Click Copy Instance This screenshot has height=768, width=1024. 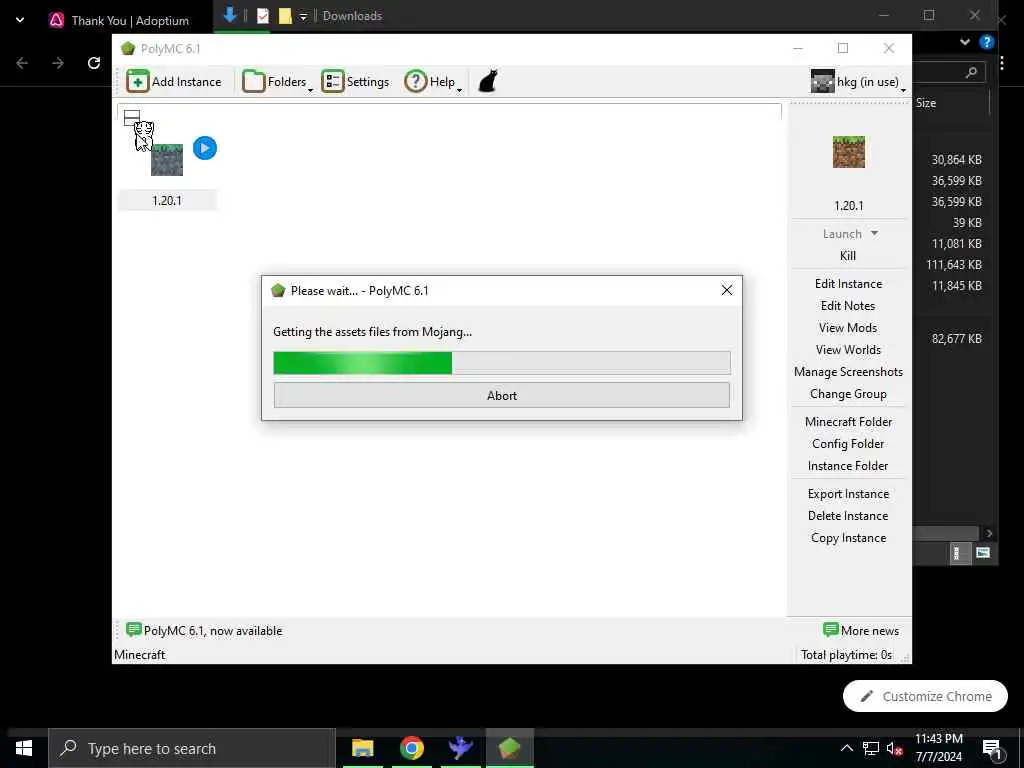(848, 538)
